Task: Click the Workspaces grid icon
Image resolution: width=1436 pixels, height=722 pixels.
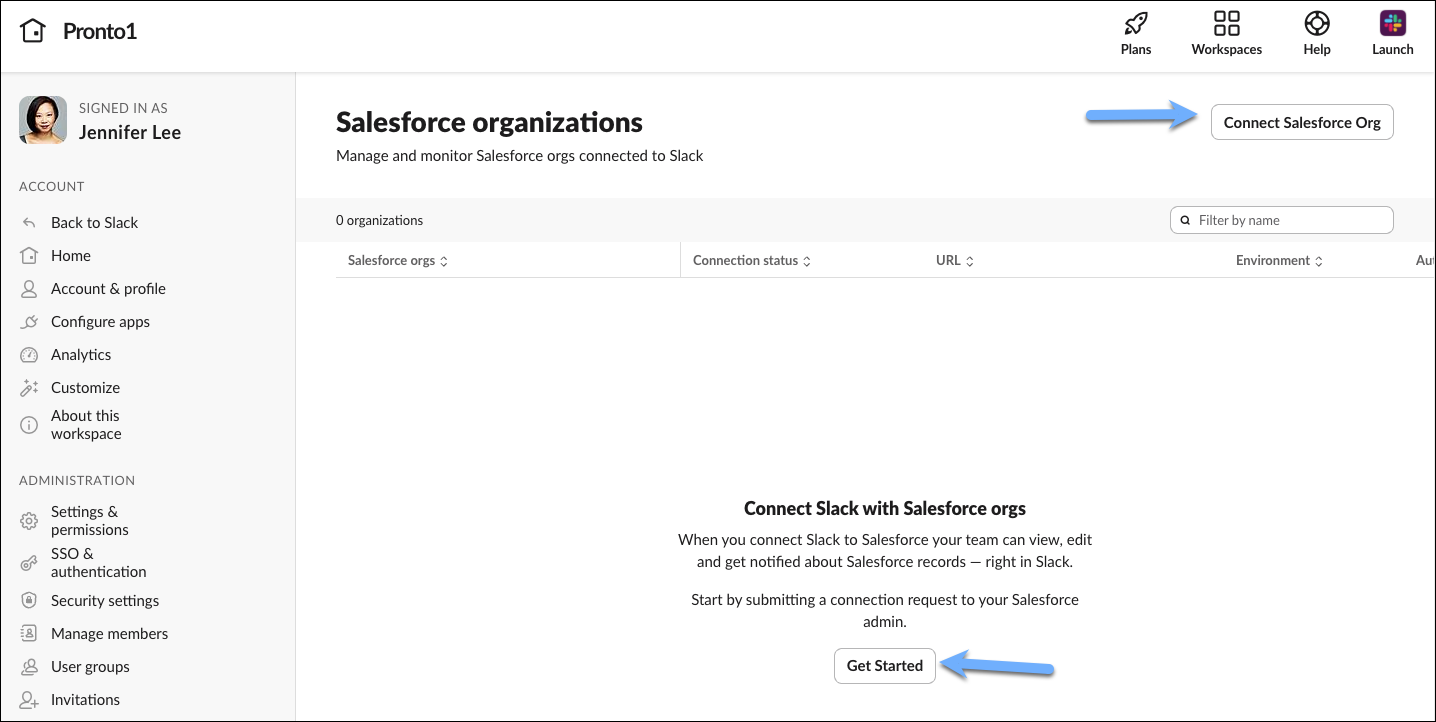Action: [x=1226, y=22]
